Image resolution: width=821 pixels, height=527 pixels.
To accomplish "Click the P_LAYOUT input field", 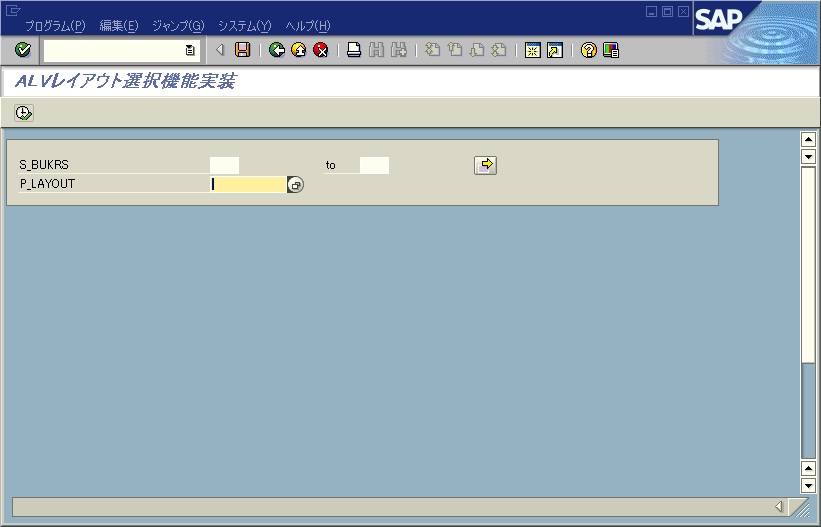I will click(248, 184).
